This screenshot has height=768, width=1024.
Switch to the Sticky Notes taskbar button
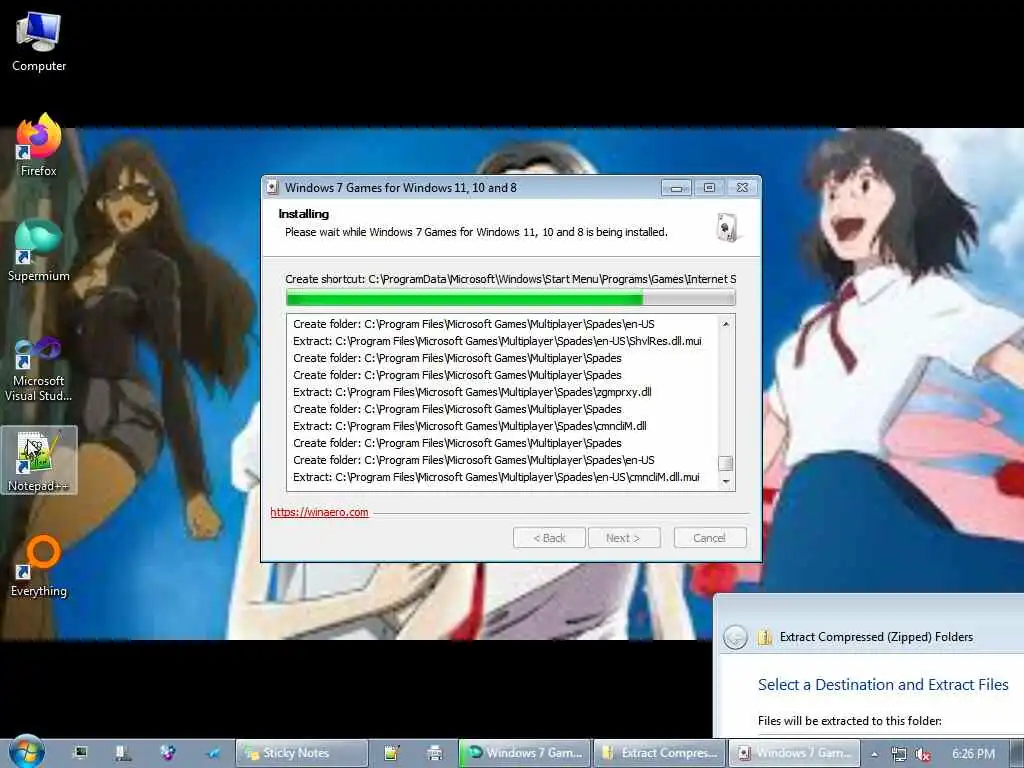tap(302, 753)
